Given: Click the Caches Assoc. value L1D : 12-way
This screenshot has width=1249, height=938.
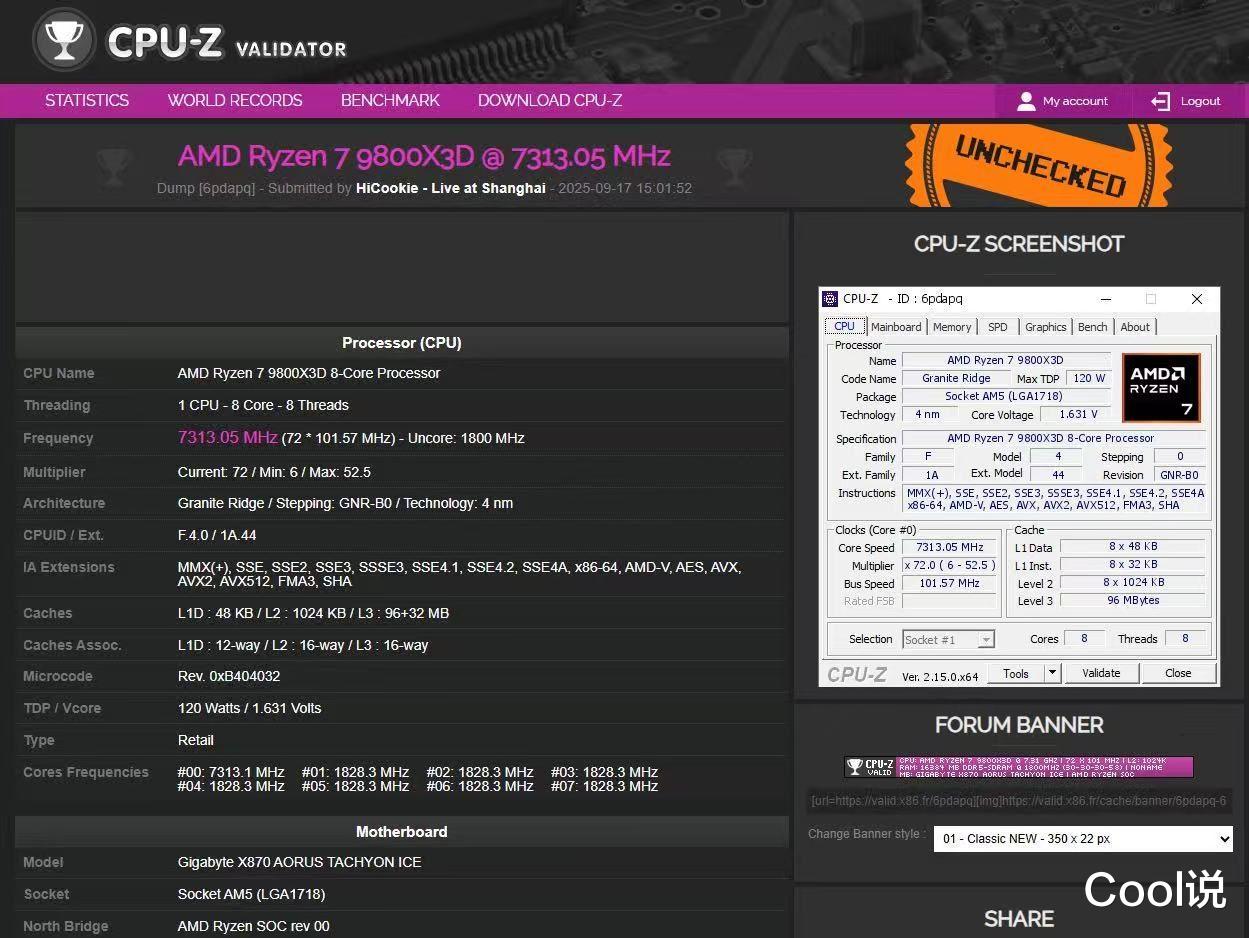Looking at the screenshot, I should [303, 645].
